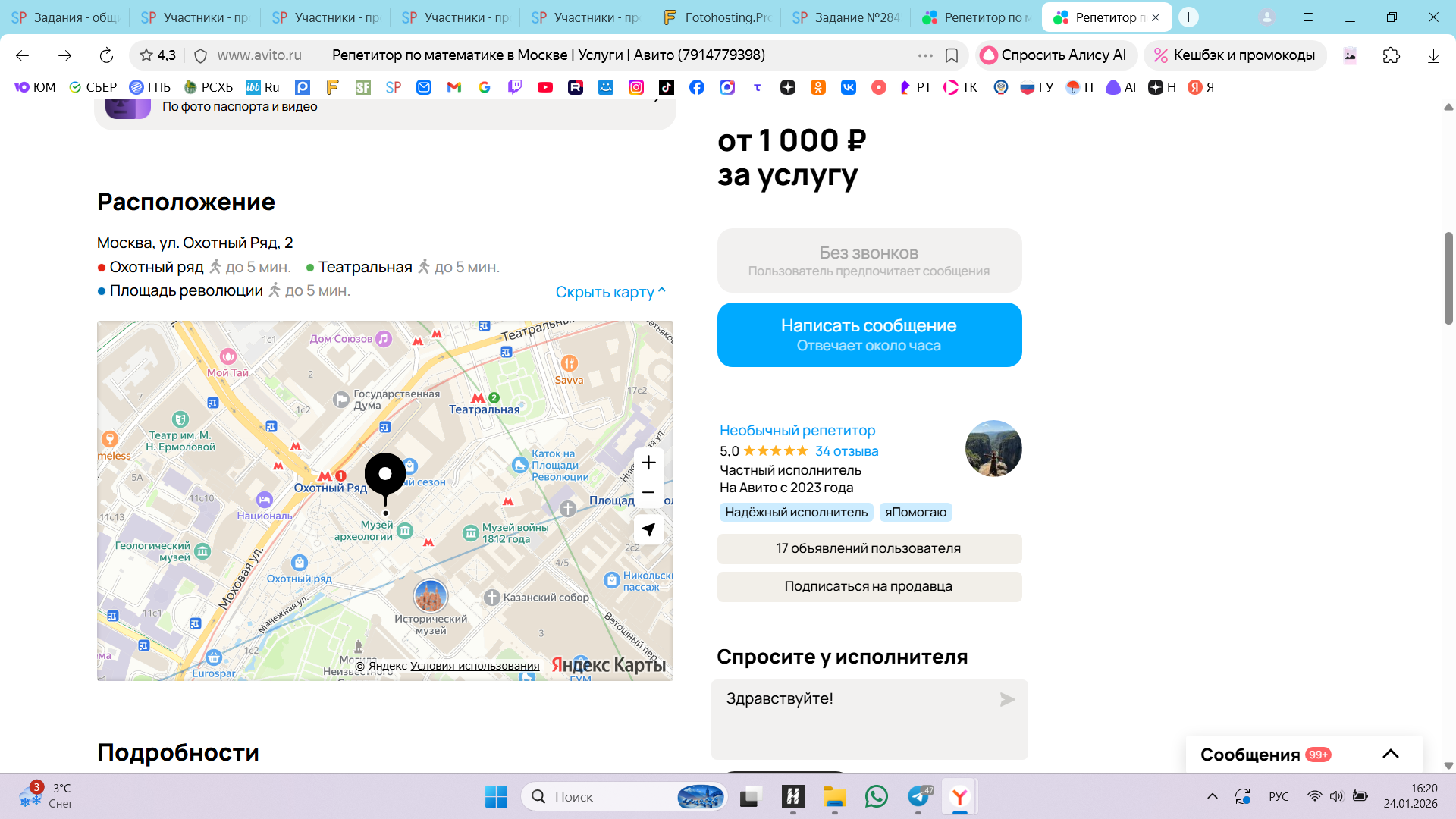Switch to the Fotohosting.Pro tab
Image resolution: width=1456 pixels, height=819 pixels.
pyautogui.click(x=717, y=17)
